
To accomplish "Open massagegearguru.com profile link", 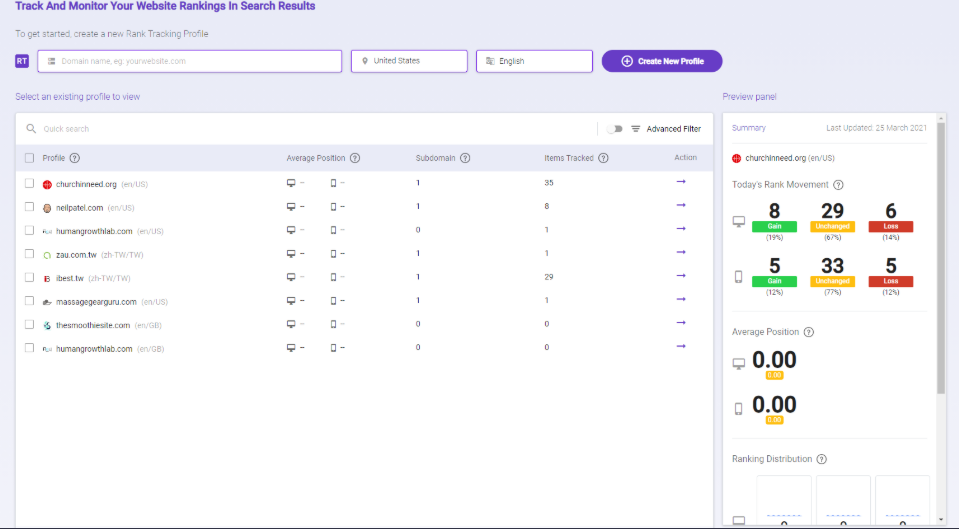I will point(96,302).
